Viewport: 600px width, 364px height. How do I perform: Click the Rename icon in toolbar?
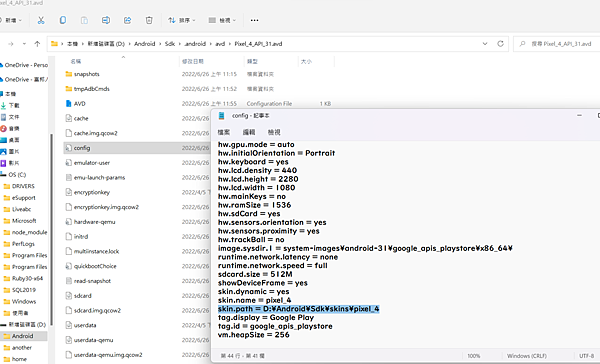[106, 20]
